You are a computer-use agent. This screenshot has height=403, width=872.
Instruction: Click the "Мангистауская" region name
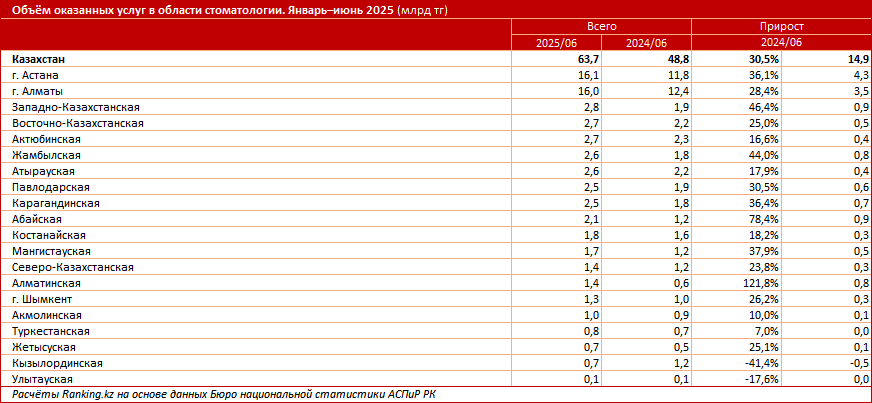pyautogui.click(x=52, y=251)
